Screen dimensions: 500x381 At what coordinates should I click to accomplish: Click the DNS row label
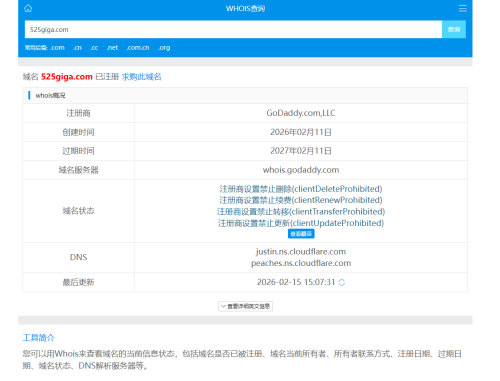click(78, 257)
